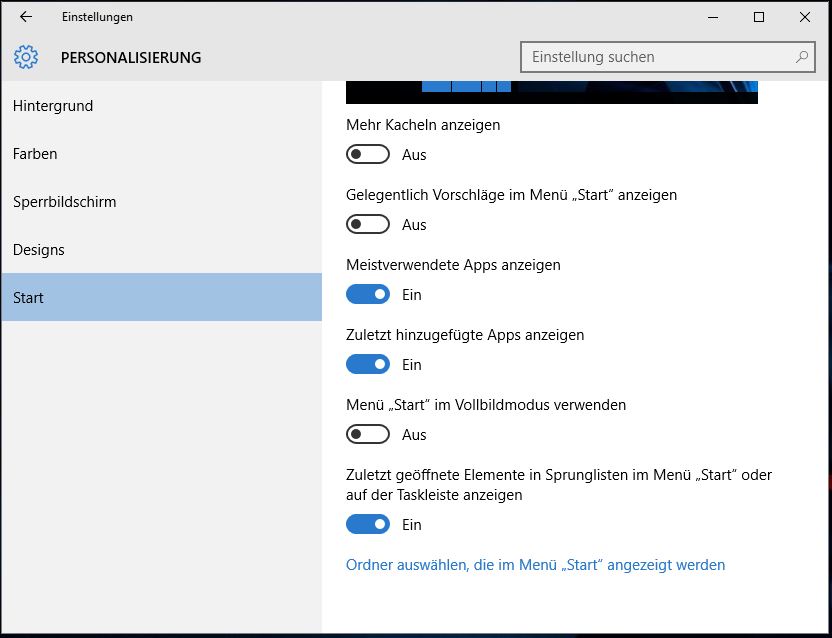The height and width of the screenshot is (638, 832).
Task: Close the Einstellungen window
Action: pos(804,17)
